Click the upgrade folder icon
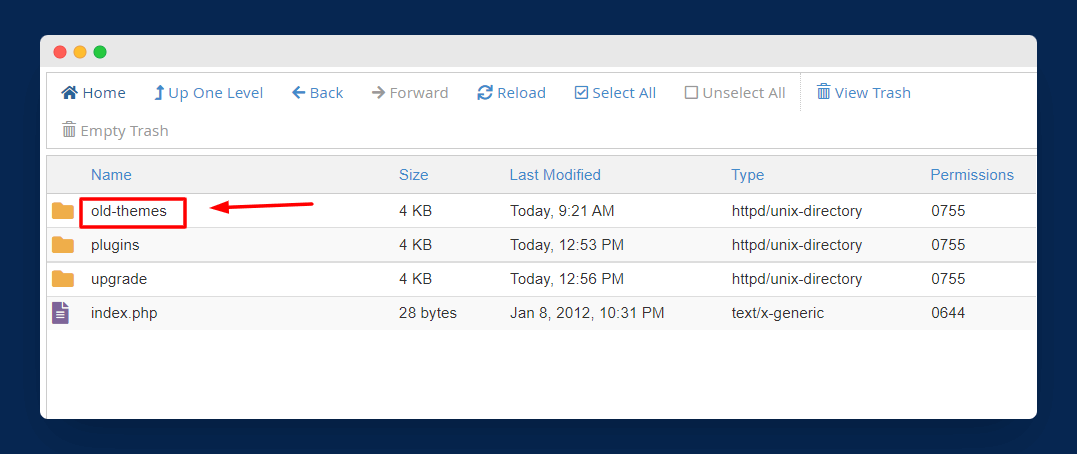The image size is (1077, 454). [63, 279]
